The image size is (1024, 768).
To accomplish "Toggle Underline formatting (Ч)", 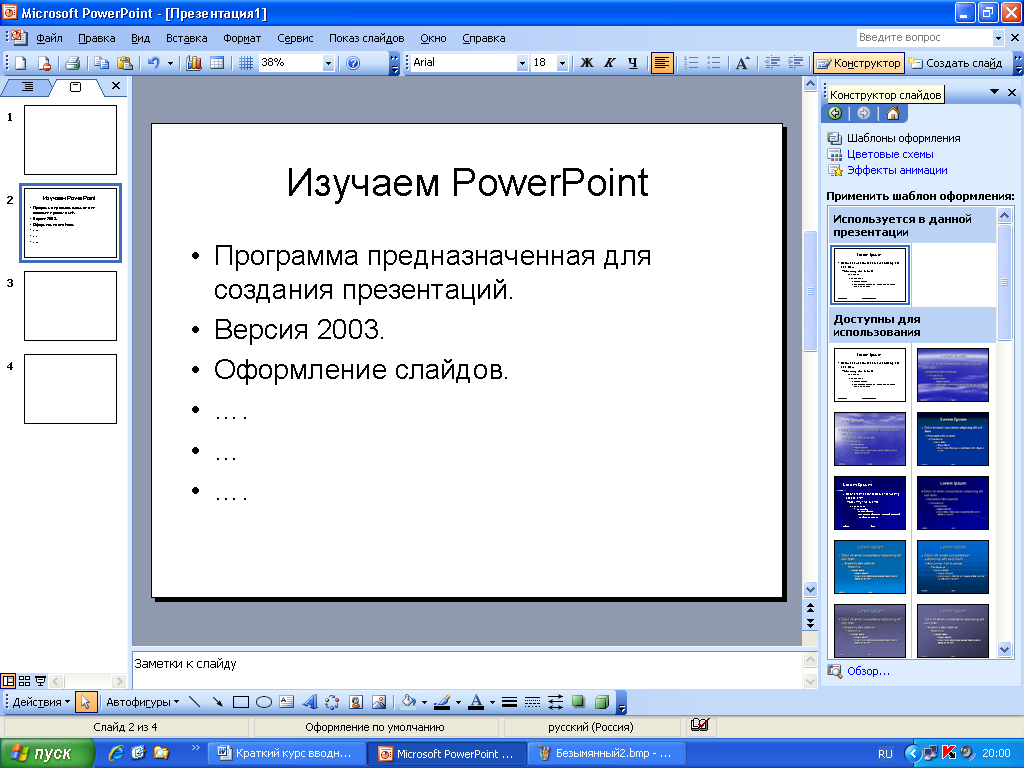I will pyautogui.click(x=632, y=63).
